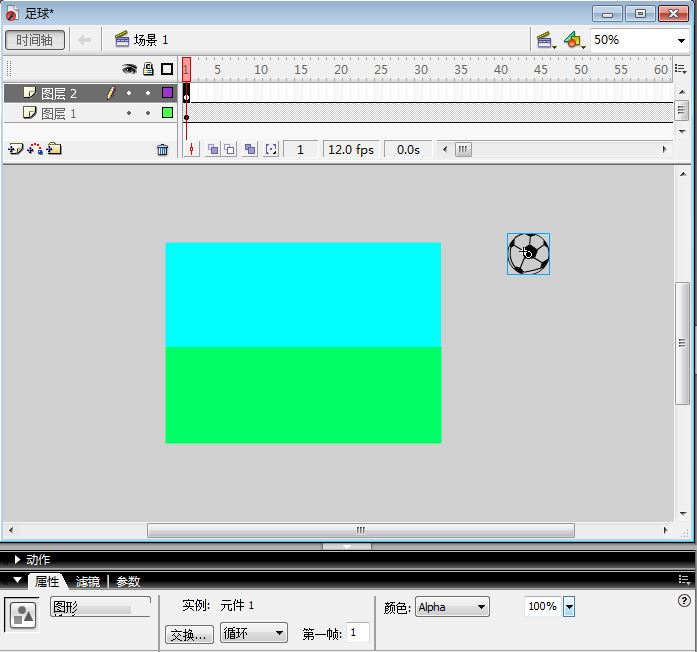The height and width of the screenshot is (652, 697).
Task: Add a motion guide layer
Action: (x=35, y=149)
